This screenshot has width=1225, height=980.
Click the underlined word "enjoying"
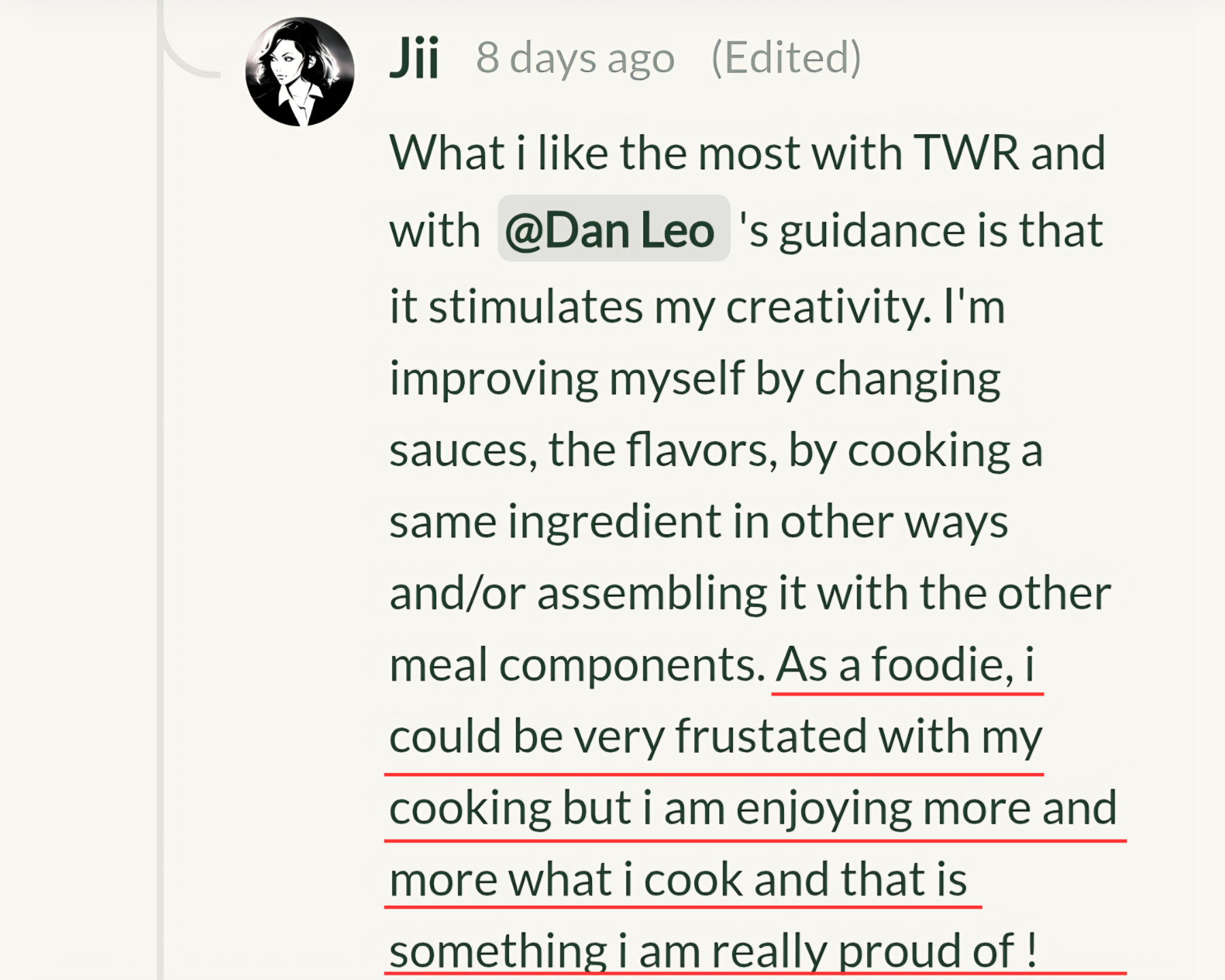pos(823,808)
